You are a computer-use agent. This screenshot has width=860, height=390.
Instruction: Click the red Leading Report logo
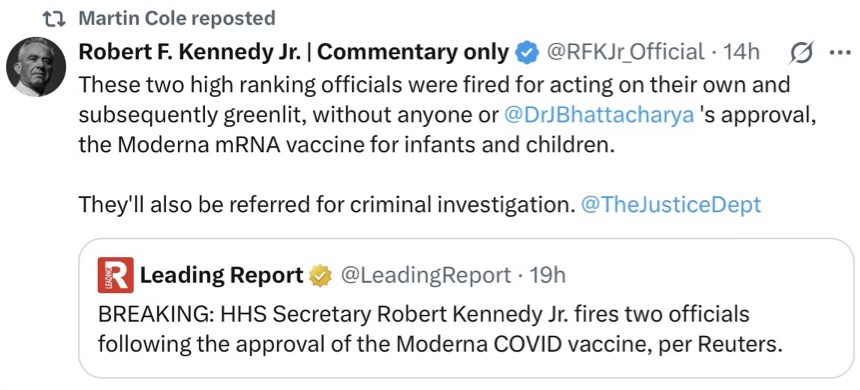(116, 275)
